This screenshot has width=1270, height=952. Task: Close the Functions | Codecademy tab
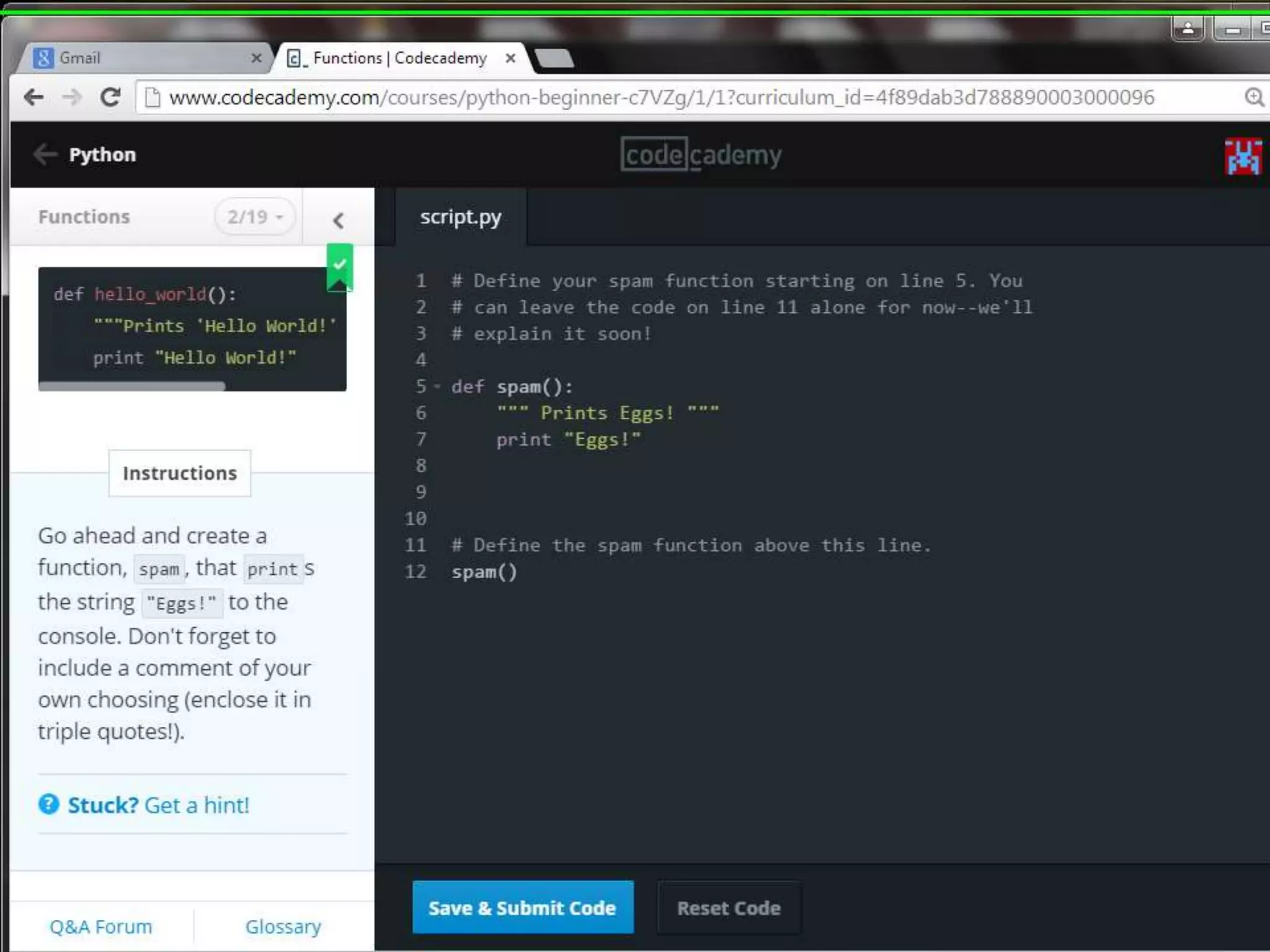[510, 58]
